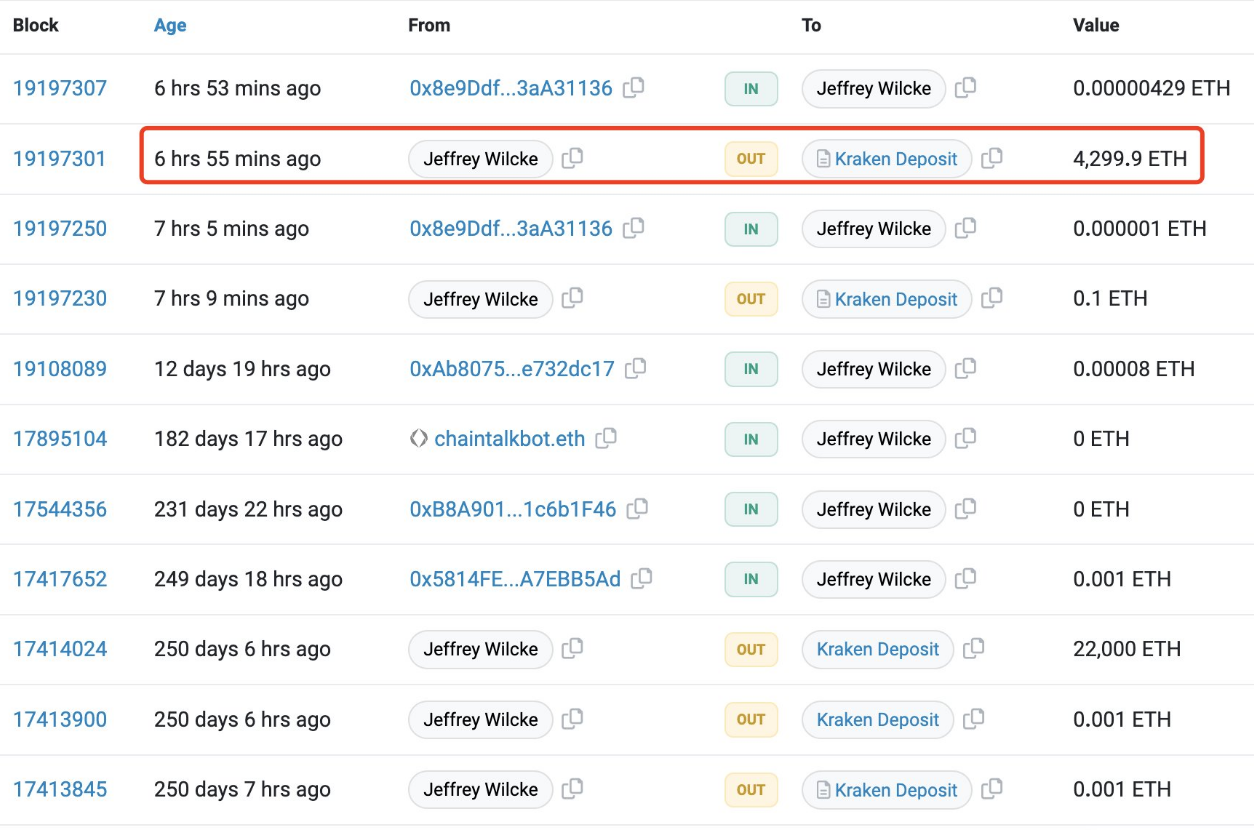The width and height of the screenshot is (1254, 830).
Task: Open the chaintalkbot.eth address page
Action: point(509,439)
